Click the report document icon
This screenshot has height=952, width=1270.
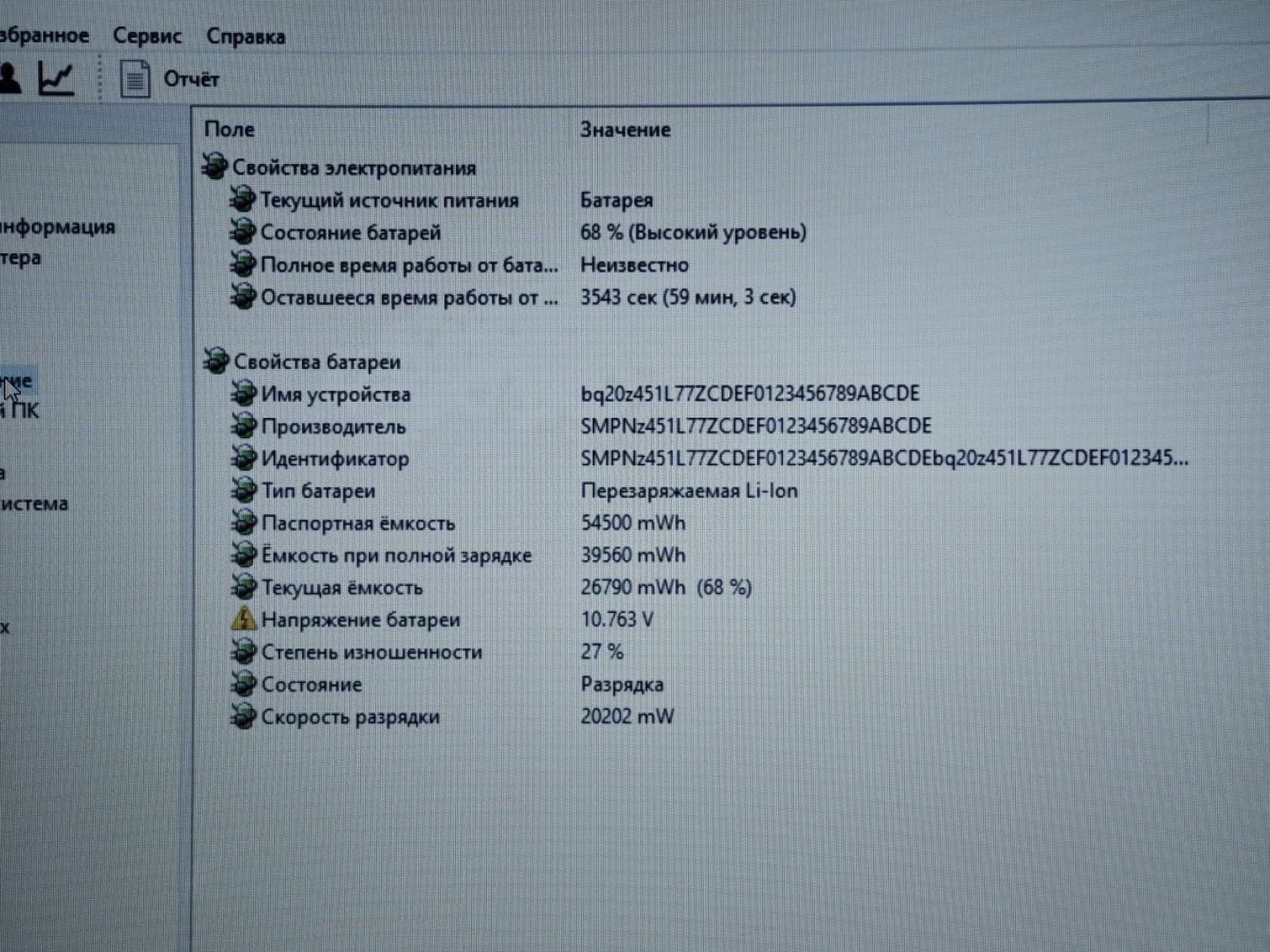(135, 79)
